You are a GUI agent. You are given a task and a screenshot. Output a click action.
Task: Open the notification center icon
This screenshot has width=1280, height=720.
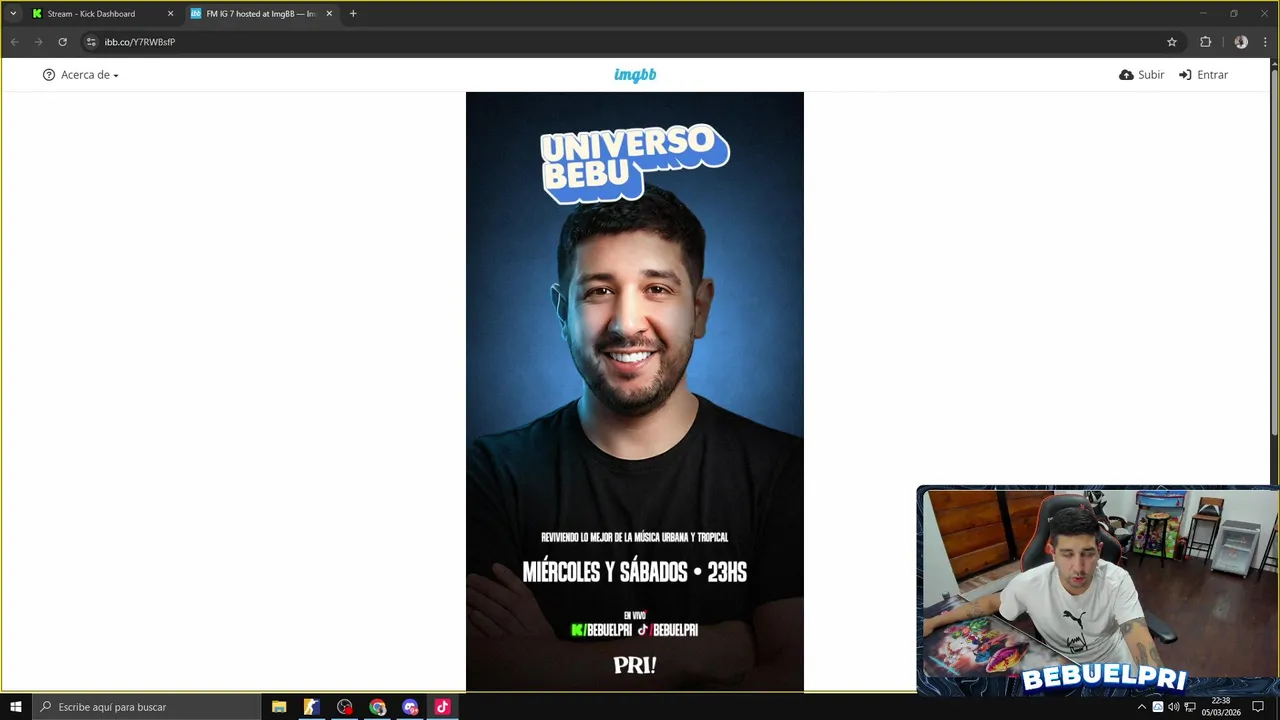pyautogui.click(x=1258, y=707)
